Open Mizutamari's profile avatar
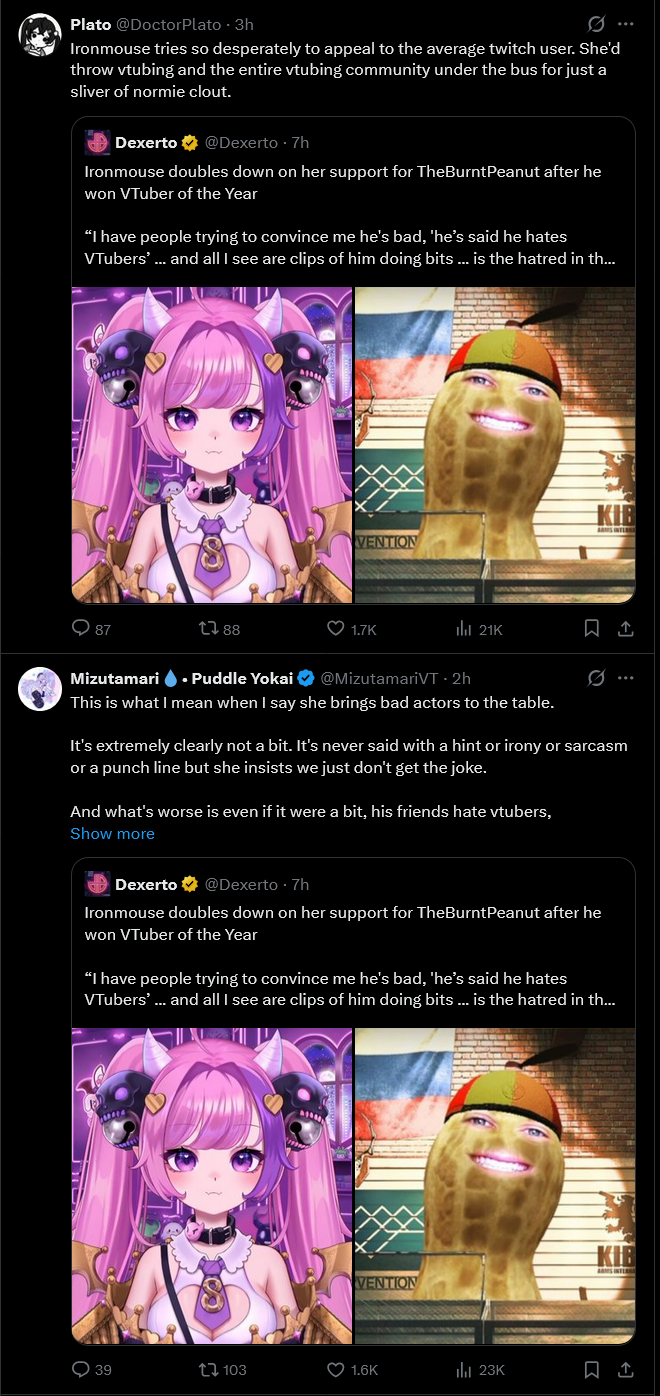Viewport: 660px width, 1396px height. coord(40,687)
